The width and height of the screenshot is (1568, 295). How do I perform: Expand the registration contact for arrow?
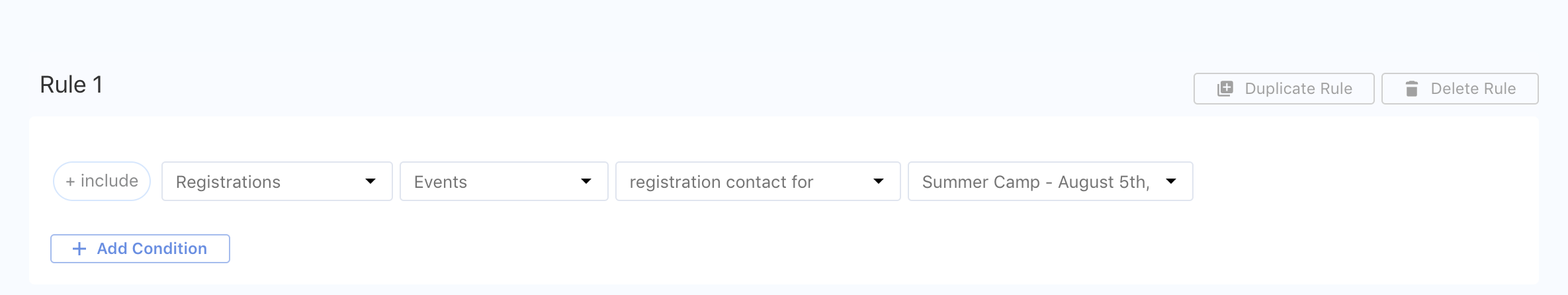tap(879, 181)
